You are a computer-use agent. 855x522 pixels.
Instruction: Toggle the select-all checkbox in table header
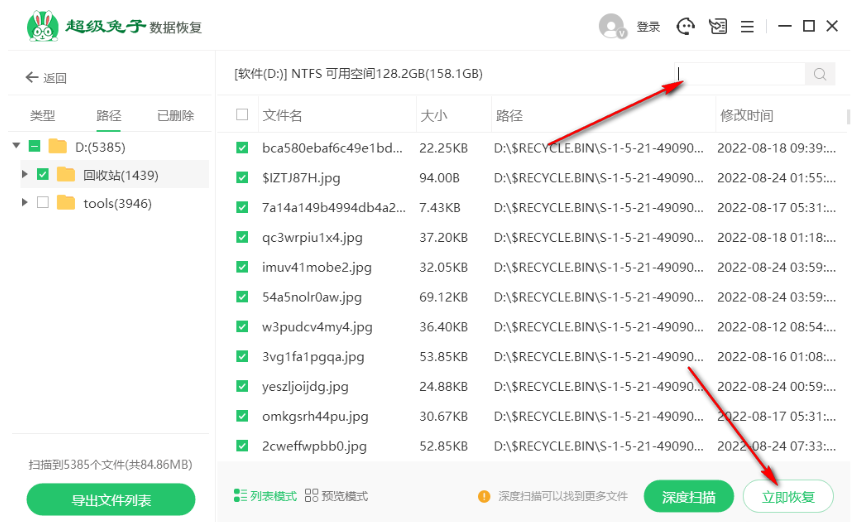(242, 115)
